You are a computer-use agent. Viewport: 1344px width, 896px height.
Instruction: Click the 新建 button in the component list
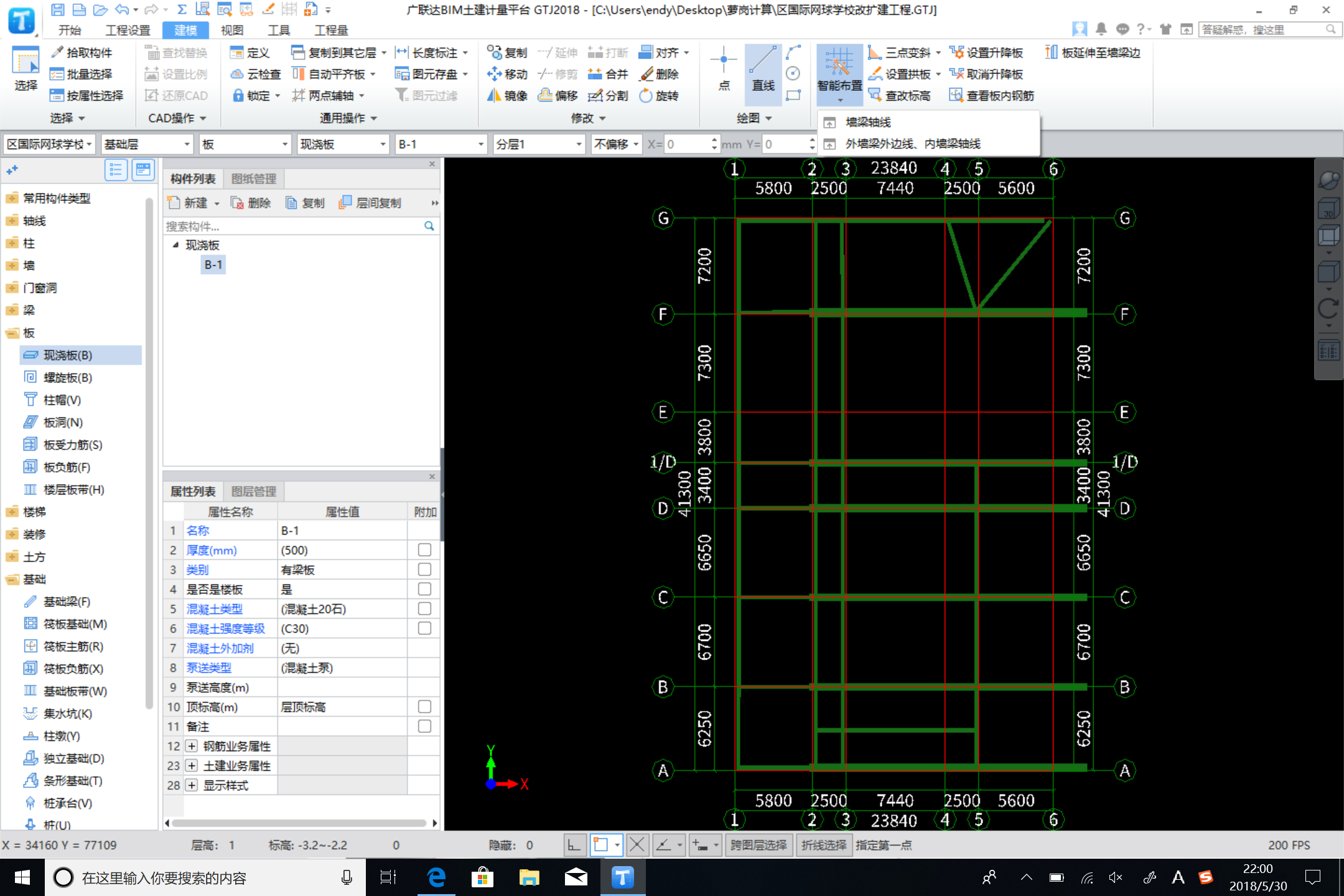tap(194, 203)
